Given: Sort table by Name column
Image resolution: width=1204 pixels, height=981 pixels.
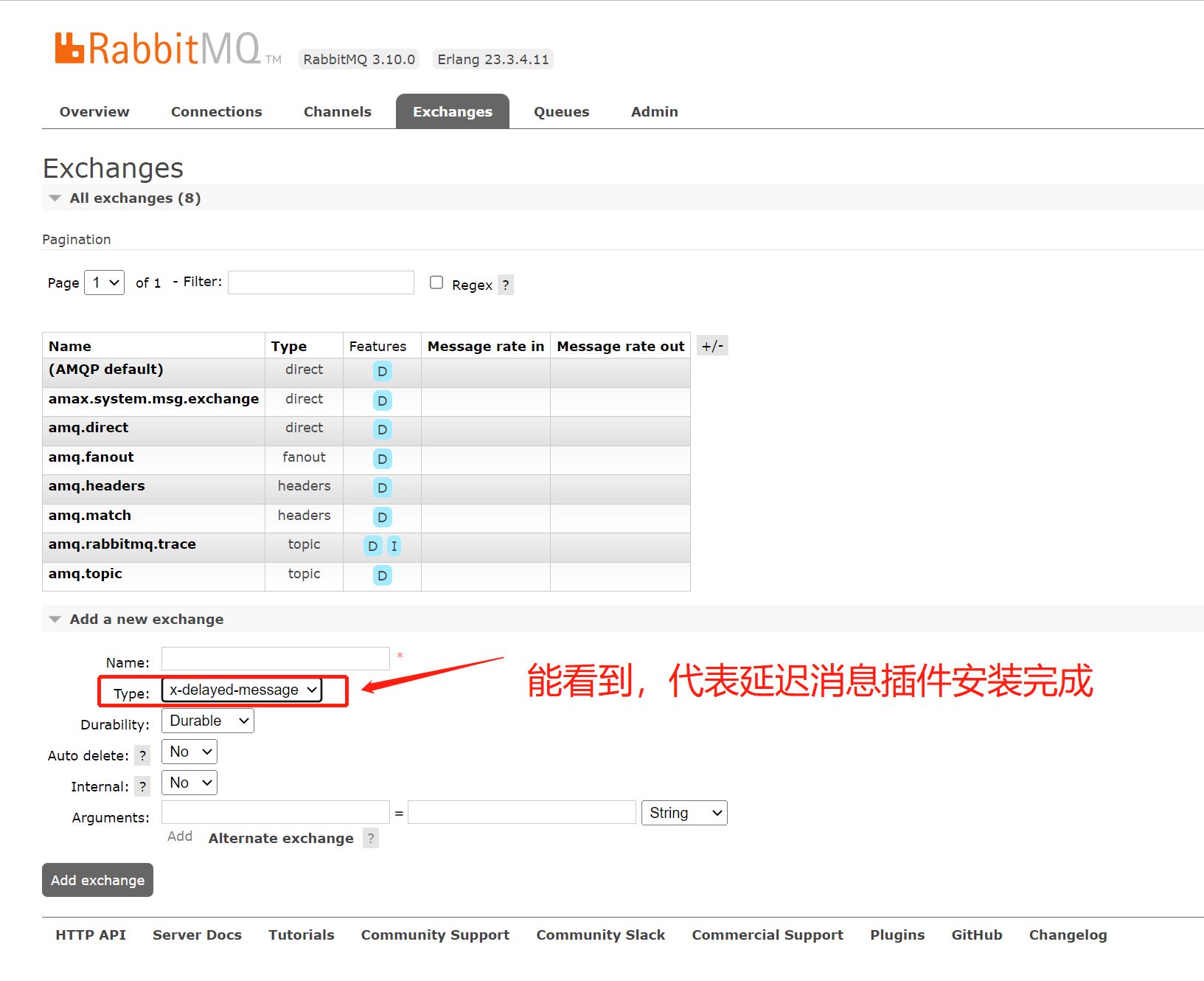Looking at the screenshot, I should 70,346.
